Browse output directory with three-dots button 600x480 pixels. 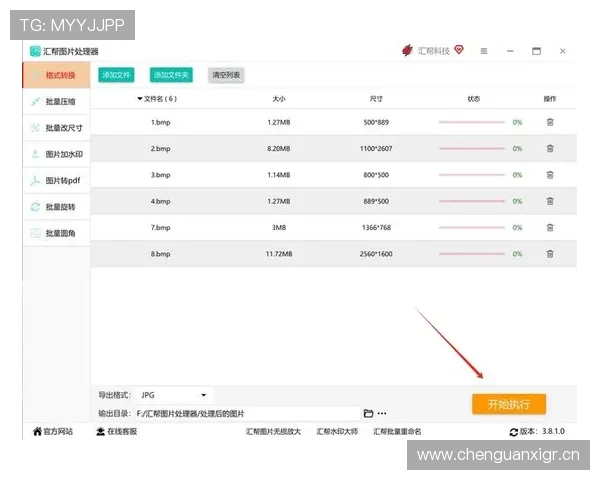[382, 413]
